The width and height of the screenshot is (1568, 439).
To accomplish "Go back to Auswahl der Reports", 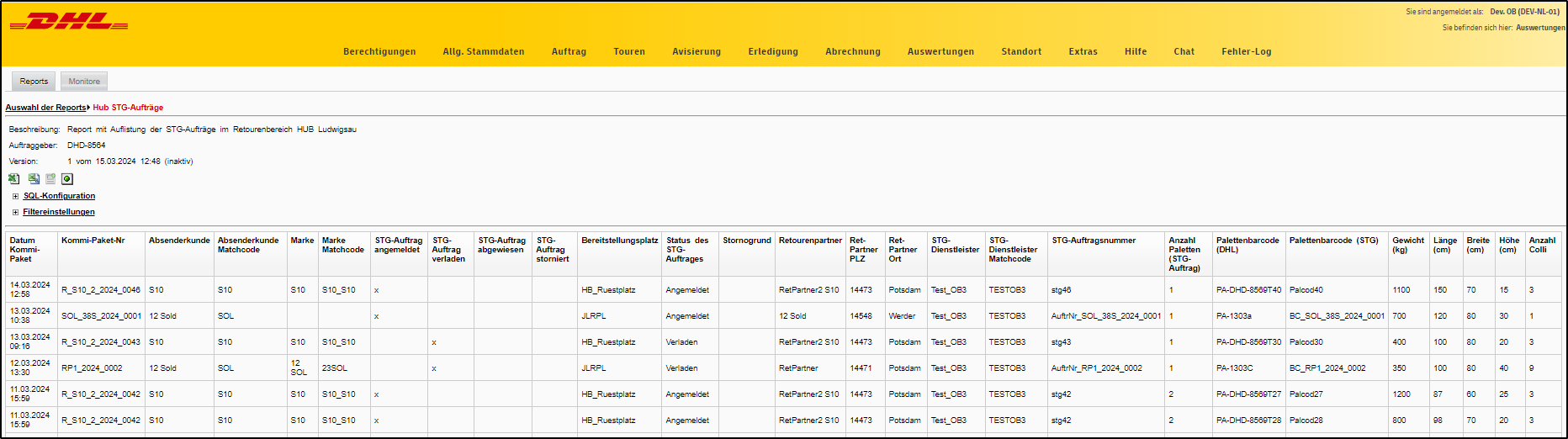I will pos(45,108).
